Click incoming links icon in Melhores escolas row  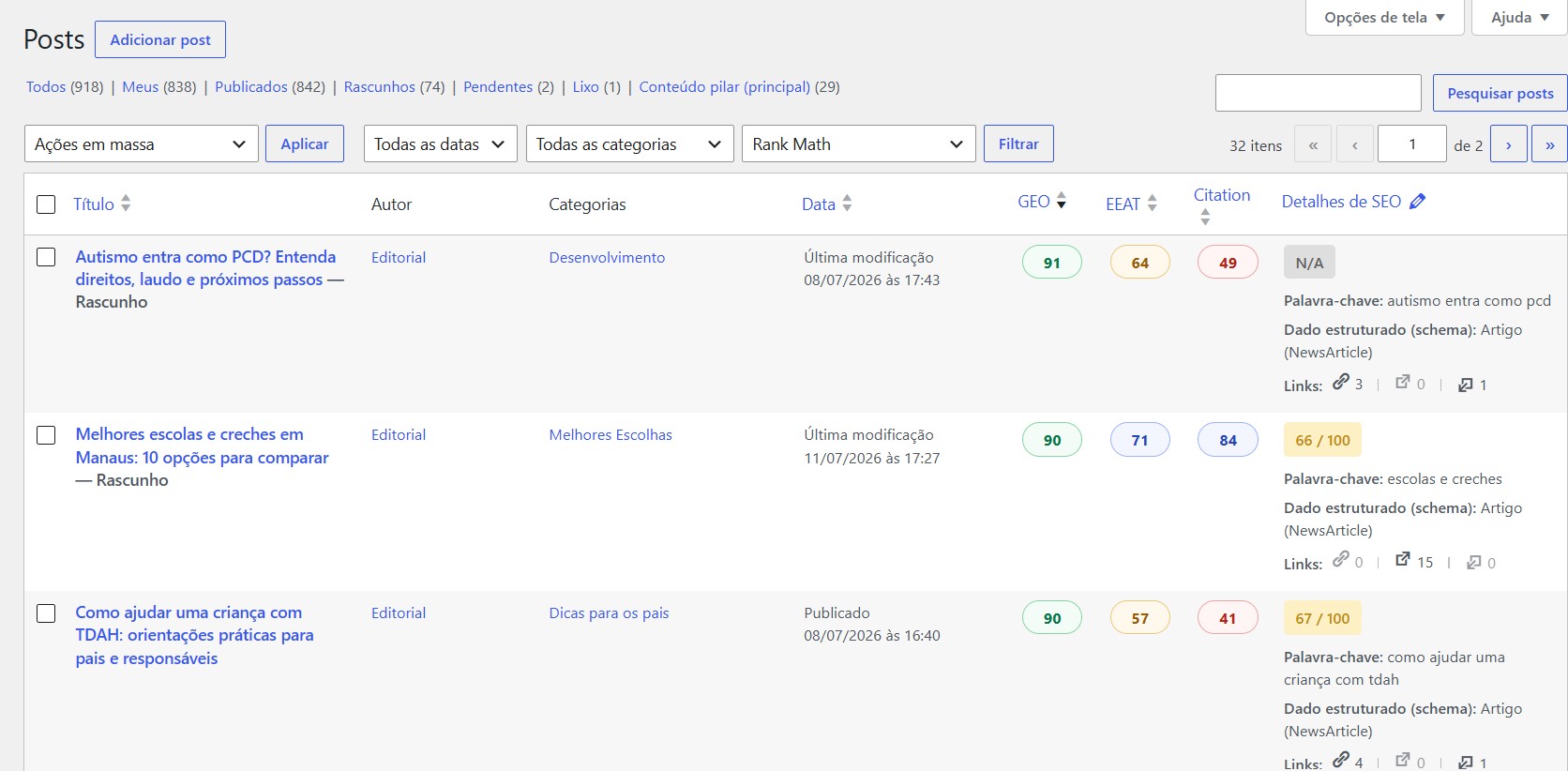(1474, 562)
